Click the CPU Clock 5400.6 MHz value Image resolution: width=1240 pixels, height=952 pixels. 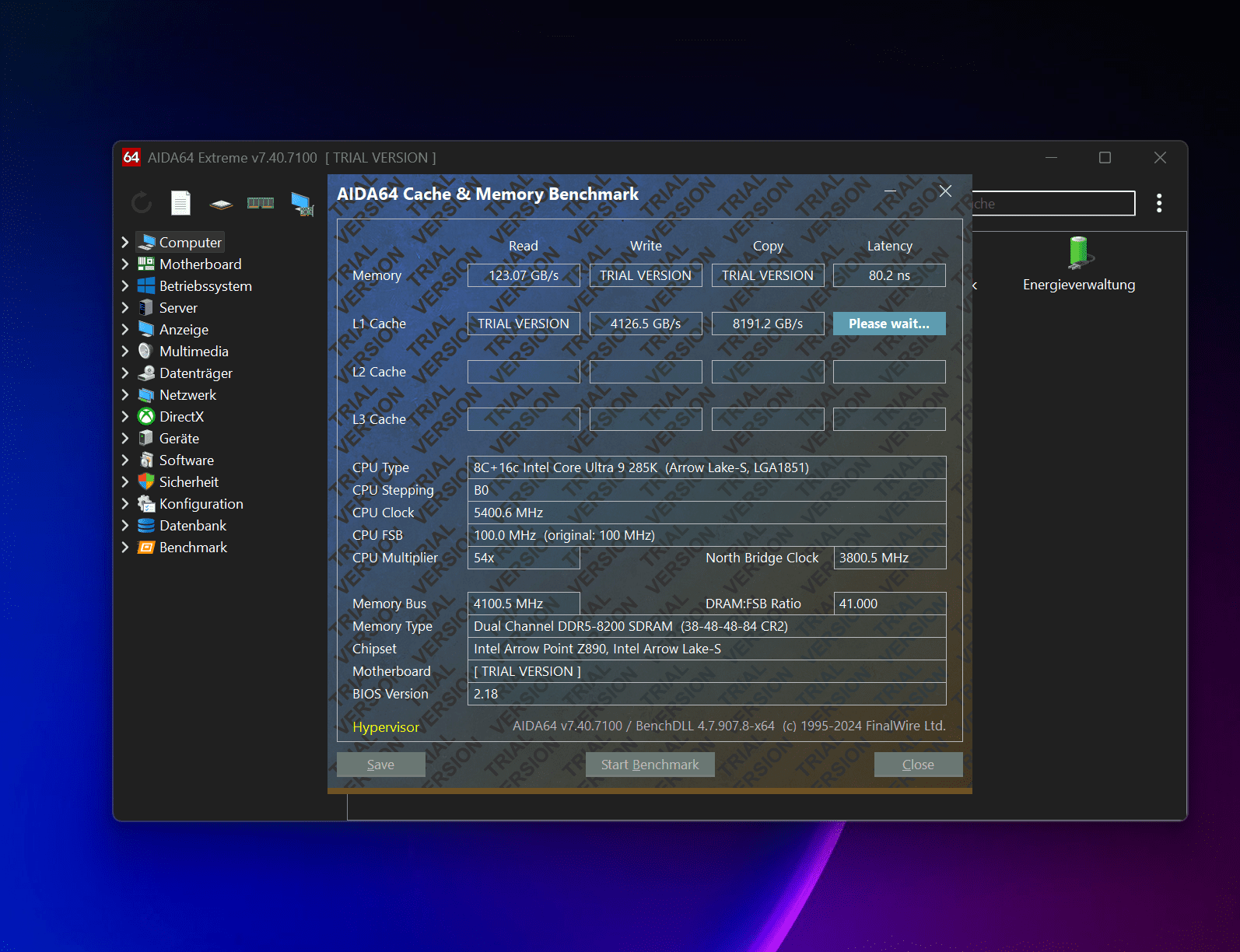(x=707, y=513)
